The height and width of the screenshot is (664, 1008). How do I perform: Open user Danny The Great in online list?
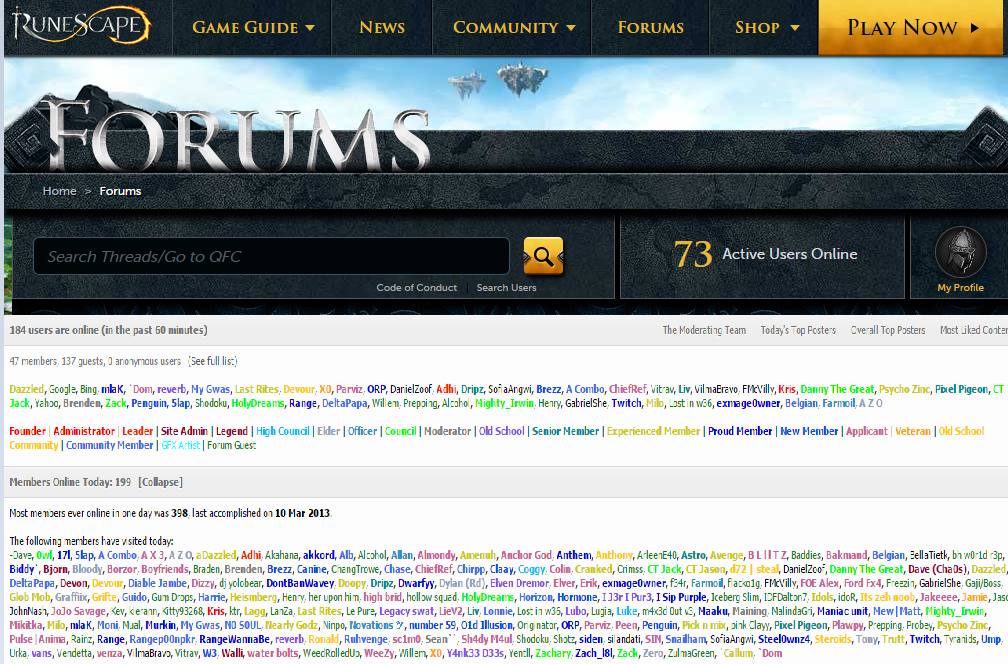point(837,390)
